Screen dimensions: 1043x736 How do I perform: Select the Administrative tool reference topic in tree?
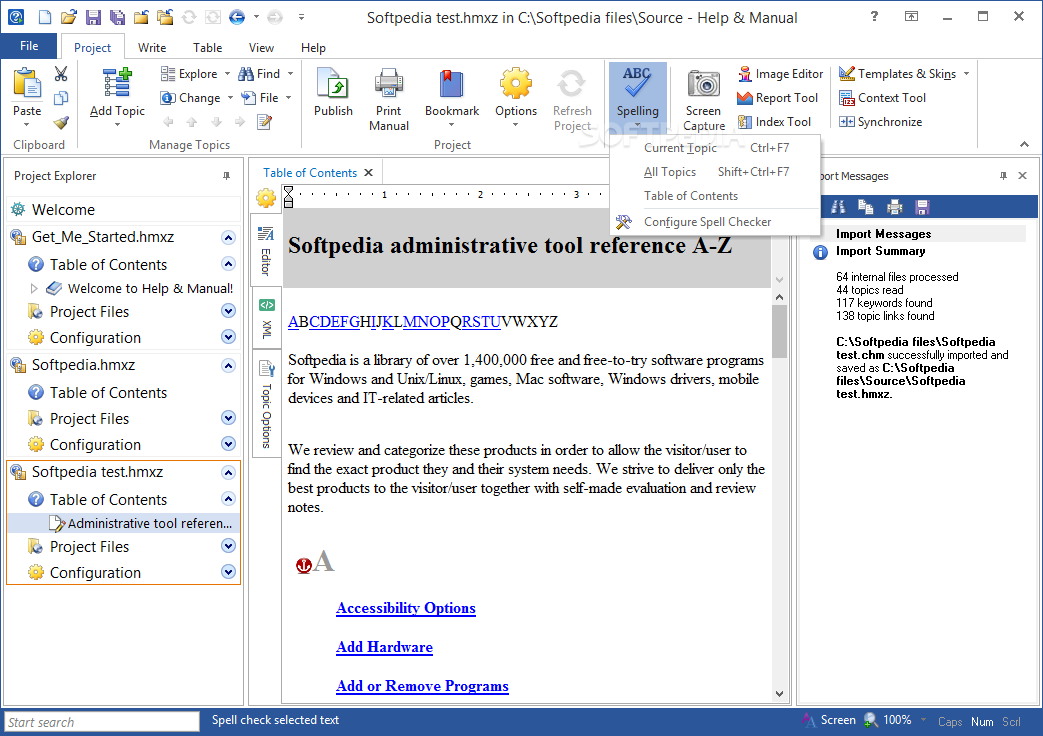click(x=124, y=524)
